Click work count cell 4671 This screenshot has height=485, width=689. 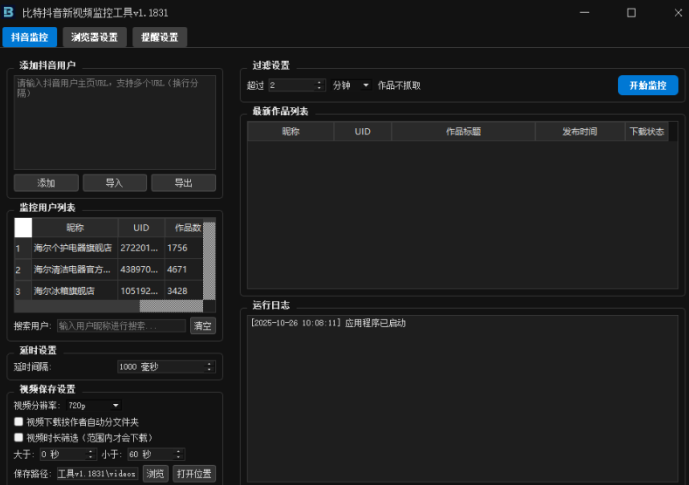(184, 269)
